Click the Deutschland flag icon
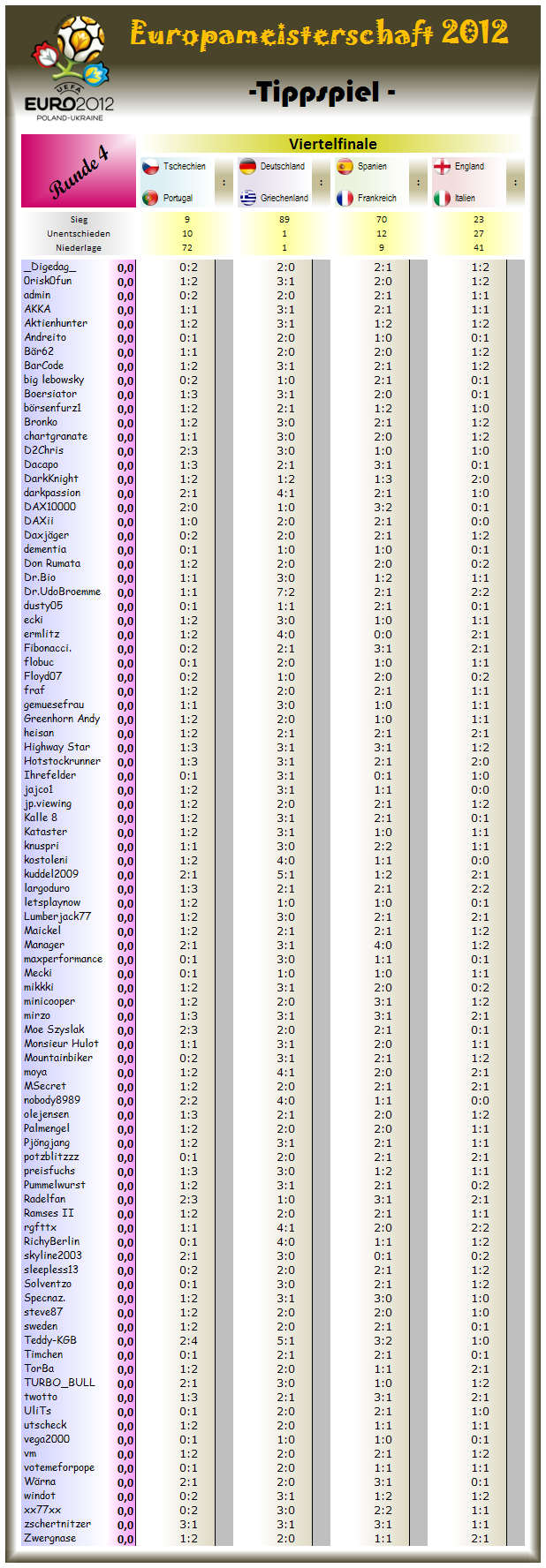The width and height of the screenshot is (546, 1568). point(247,166)
